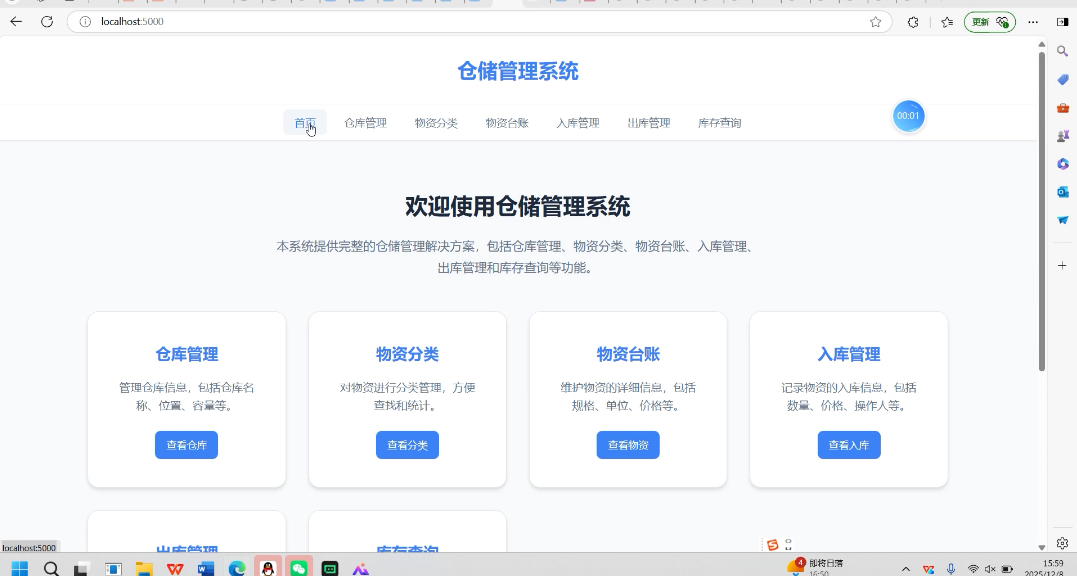Screen dimensions: 1077x576
Task: Add a sidebar app with the plus icon
Action: point(1063,265)
